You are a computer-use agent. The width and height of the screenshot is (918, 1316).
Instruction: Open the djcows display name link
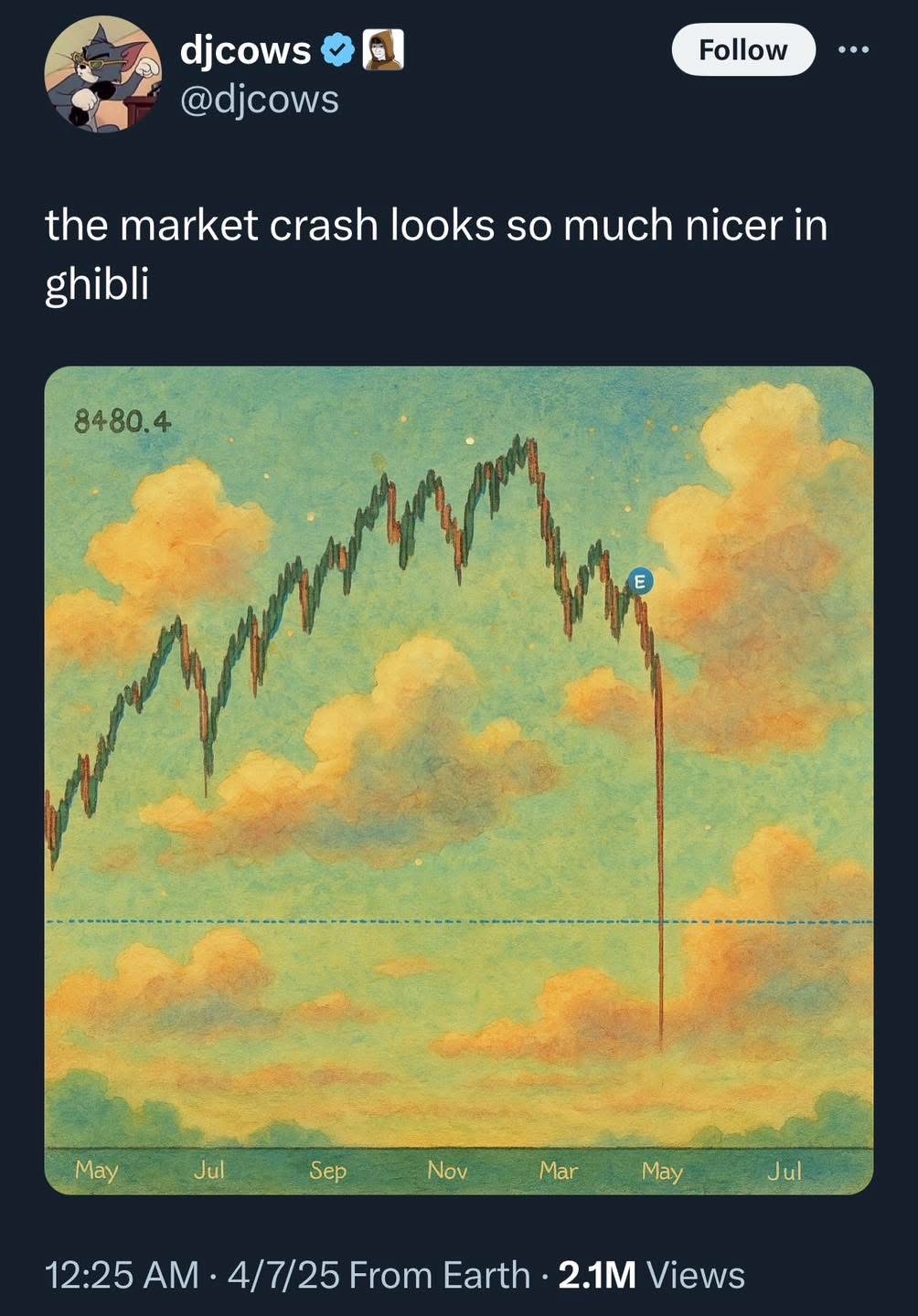point(245,50)
